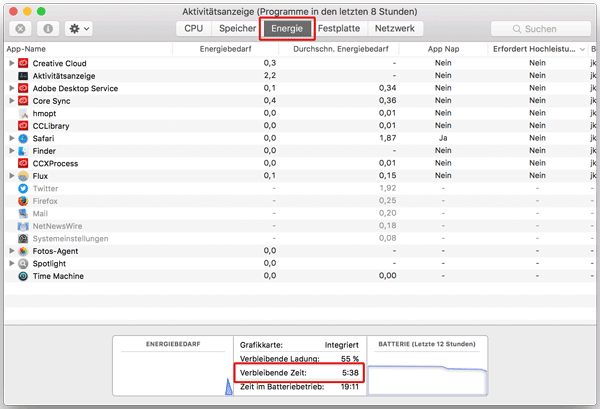Click the Firefox icon

(x=23, y=201)
